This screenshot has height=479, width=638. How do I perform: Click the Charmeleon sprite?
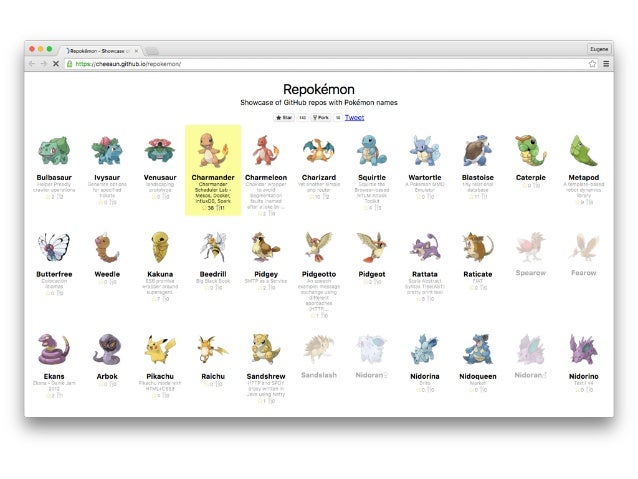click(266, 151)
